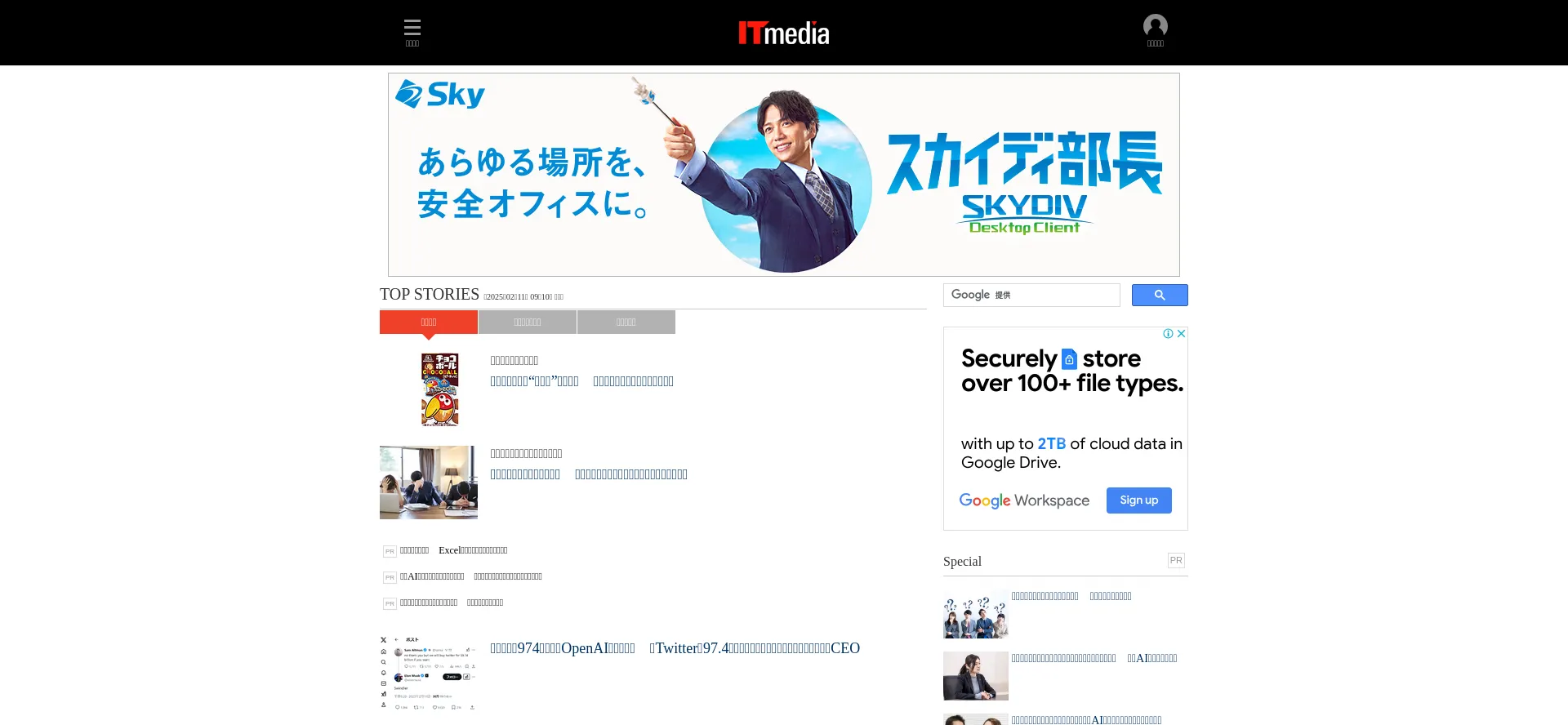
Task: Open the tired office workers thumbnail
Action: (429, 483)
